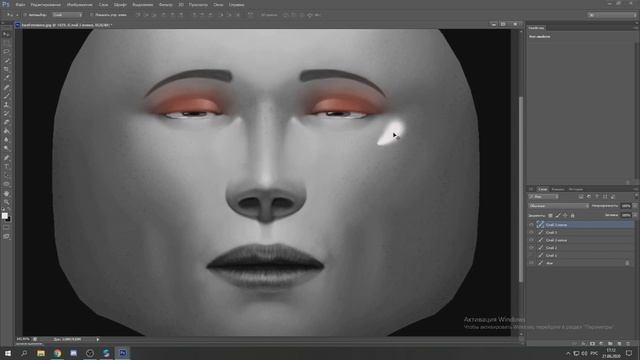
Task: Open the Редактирование menu
Action: tap(46, 4)
